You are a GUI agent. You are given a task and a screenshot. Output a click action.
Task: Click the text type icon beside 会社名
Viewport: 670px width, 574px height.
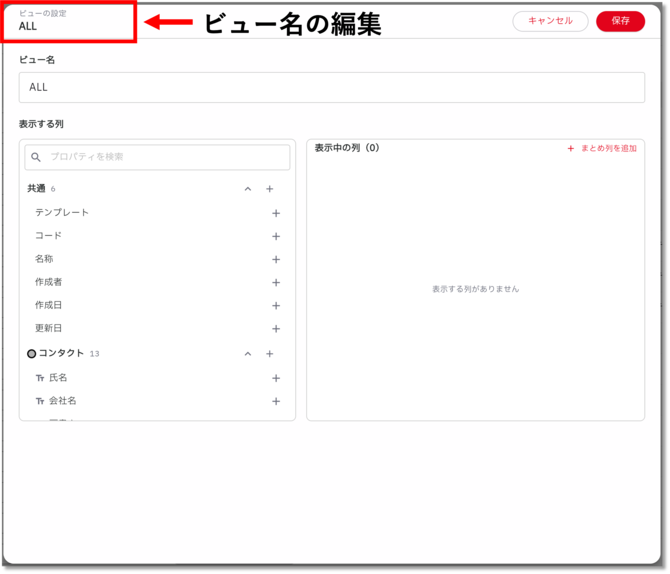pyautogui.click(x=40, y=401)
